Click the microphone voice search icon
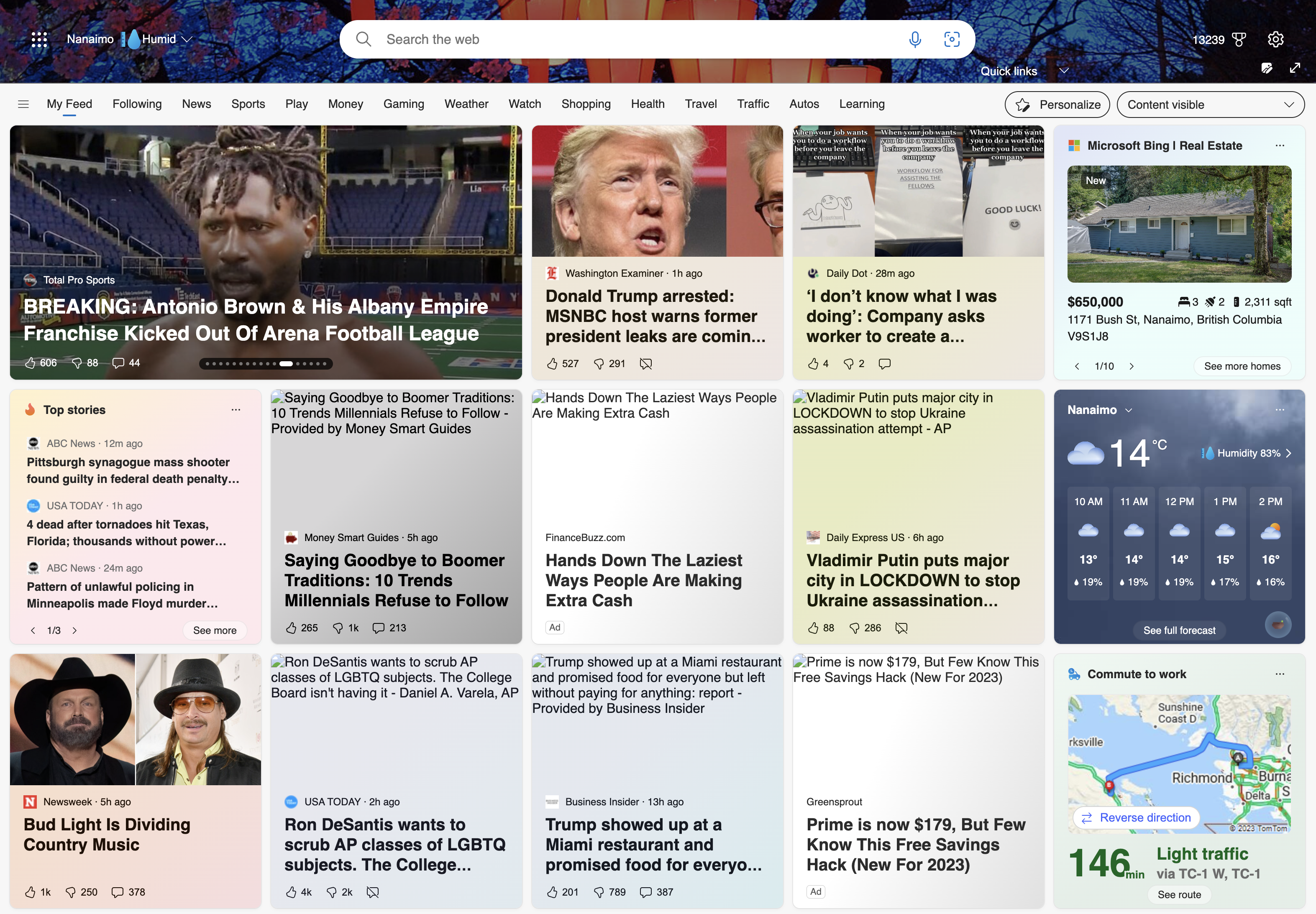Image resolution: width=1316 pixels, height=914 pixels. (x=915, y=39)
